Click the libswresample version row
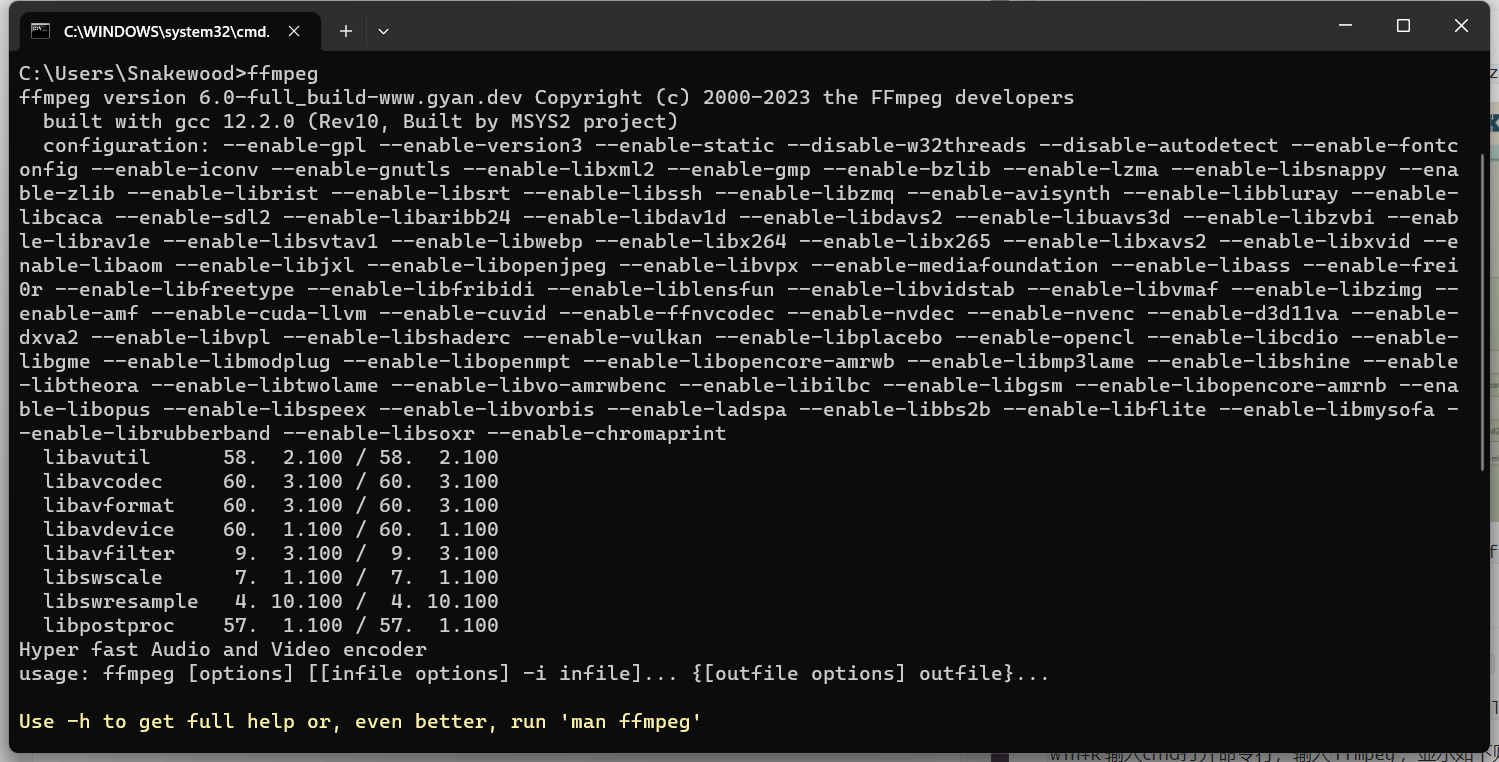The height and width of the screenshot is (762, 1499). click(x=271, y=602)
